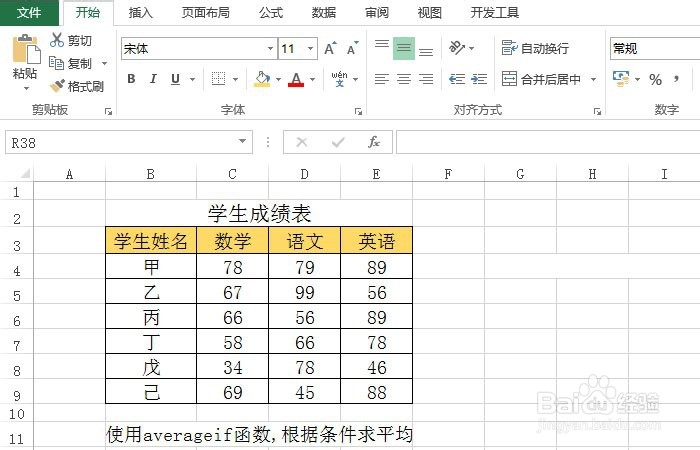The image size is (700, 450).
Task: Open the File (文件) tab
Action: click(x=29, y=12)
